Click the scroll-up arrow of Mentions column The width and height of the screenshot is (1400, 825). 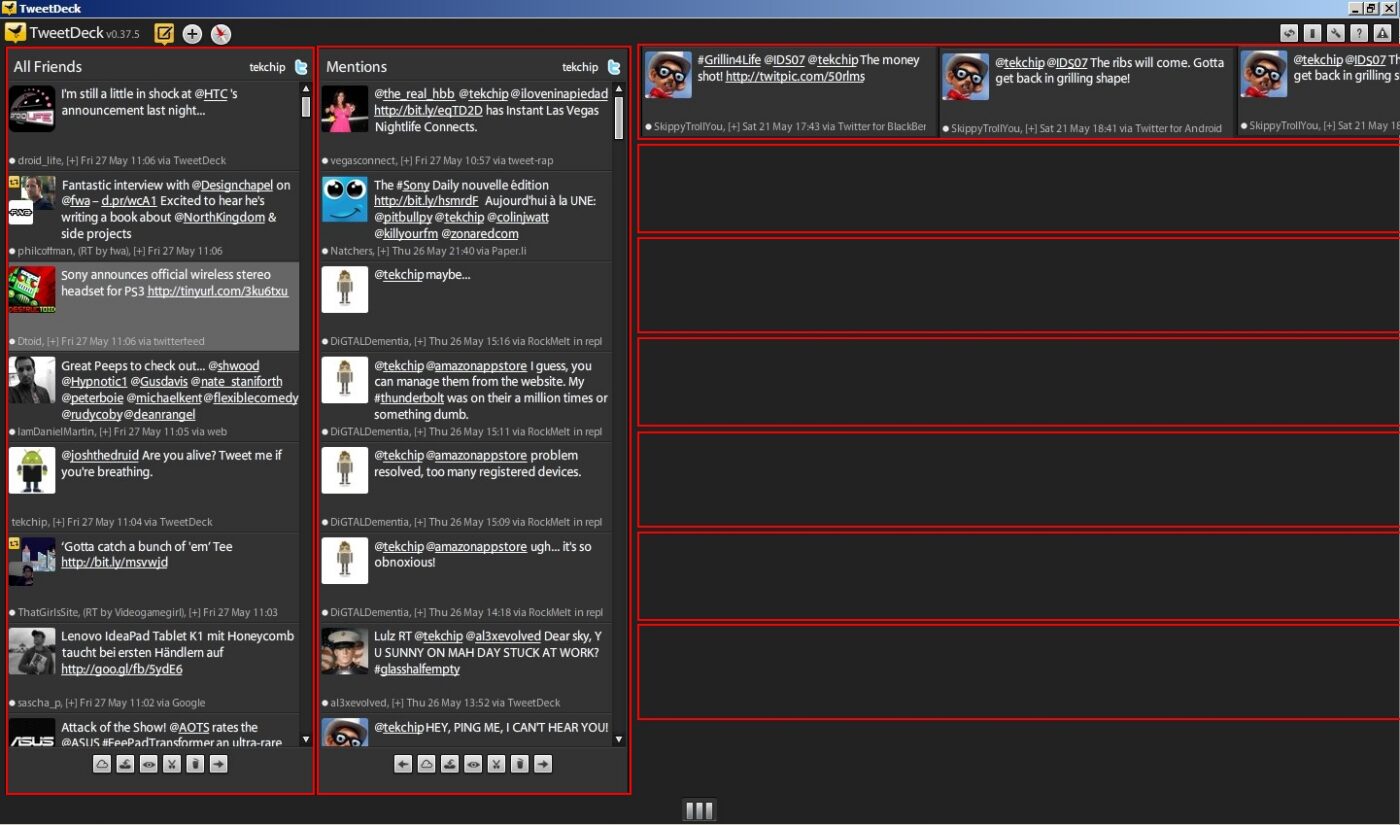(x=619, y=90)
